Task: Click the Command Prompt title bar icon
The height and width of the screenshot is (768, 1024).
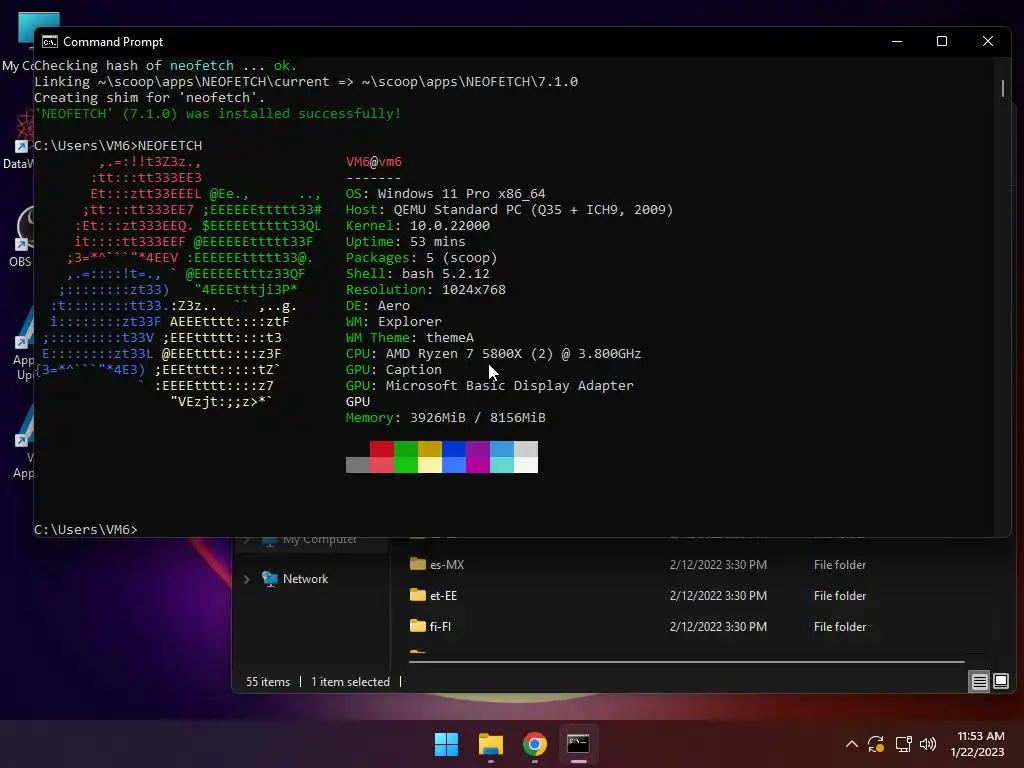Action: click(x=50, y=42)
